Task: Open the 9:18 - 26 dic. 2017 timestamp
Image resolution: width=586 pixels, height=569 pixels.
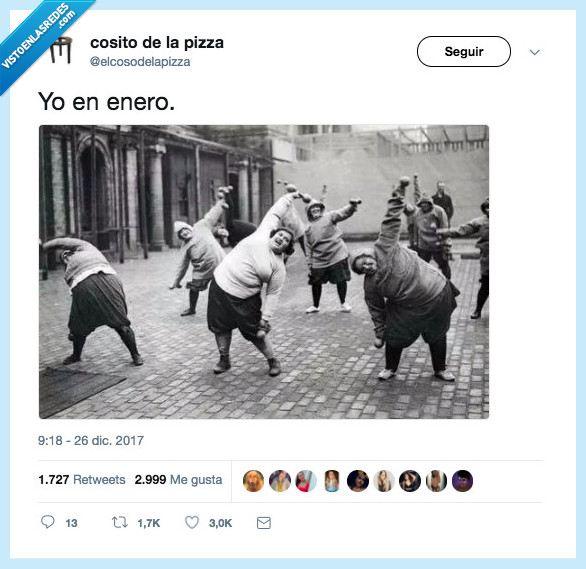Action: tap(91, 440)
